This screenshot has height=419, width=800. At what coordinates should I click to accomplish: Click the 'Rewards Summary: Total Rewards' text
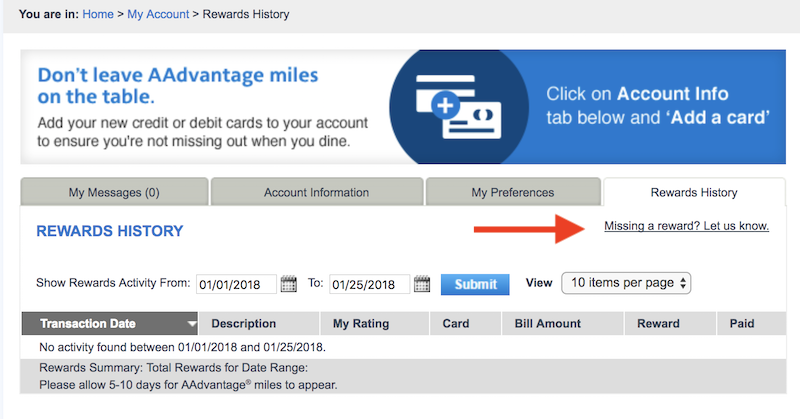173,367
